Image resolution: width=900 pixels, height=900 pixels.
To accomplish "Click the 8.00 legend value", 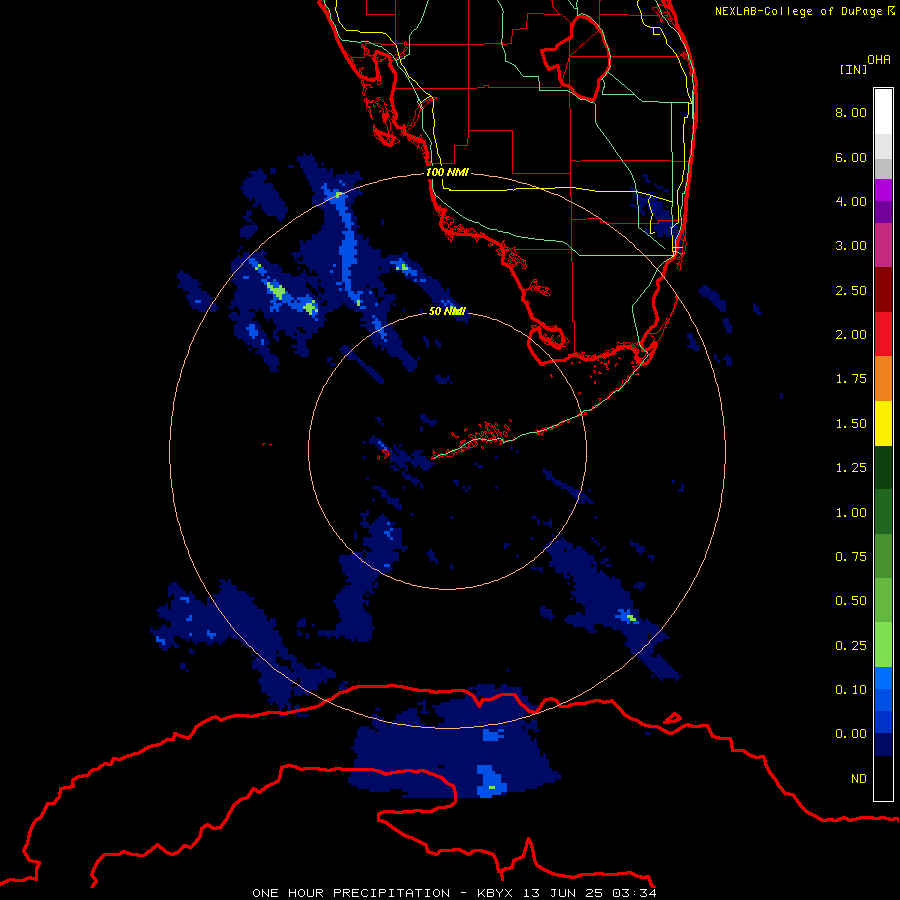I will (851, 112).
